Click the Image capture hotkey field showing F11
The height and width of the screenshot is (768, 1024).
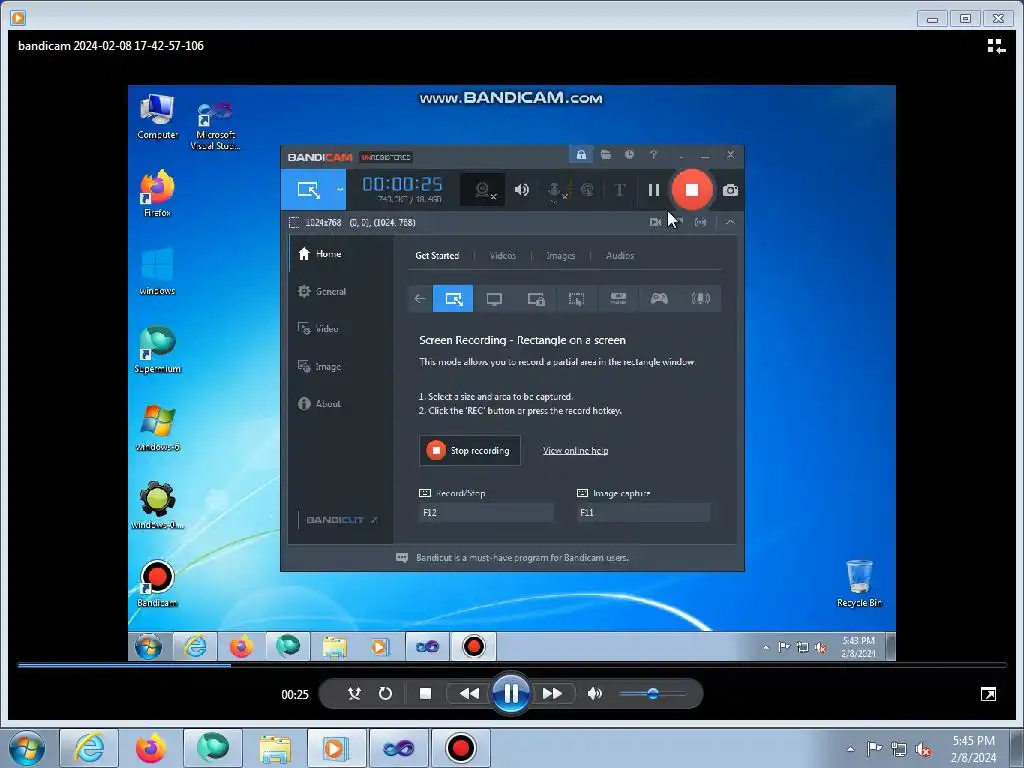pos(644,513)
